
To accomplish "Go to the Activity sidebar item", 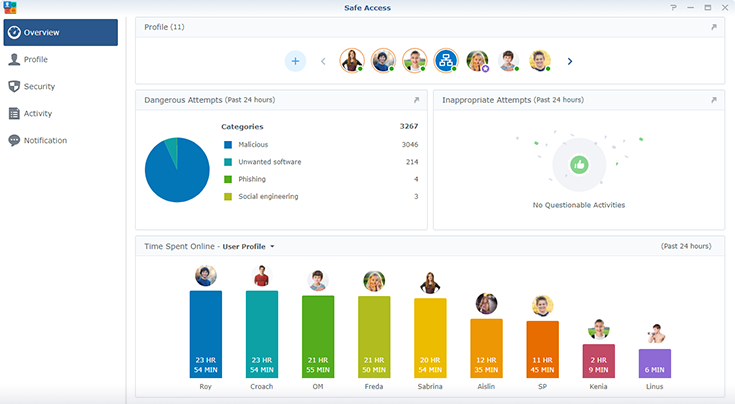I will [38, 114].
